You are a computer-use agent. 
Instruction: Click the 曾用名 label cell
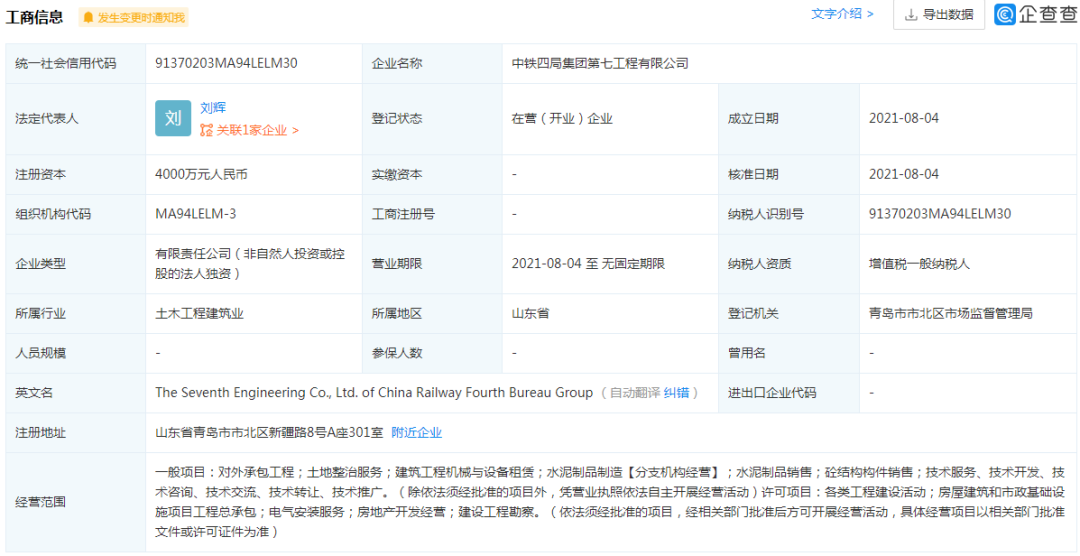click(789, 353)
